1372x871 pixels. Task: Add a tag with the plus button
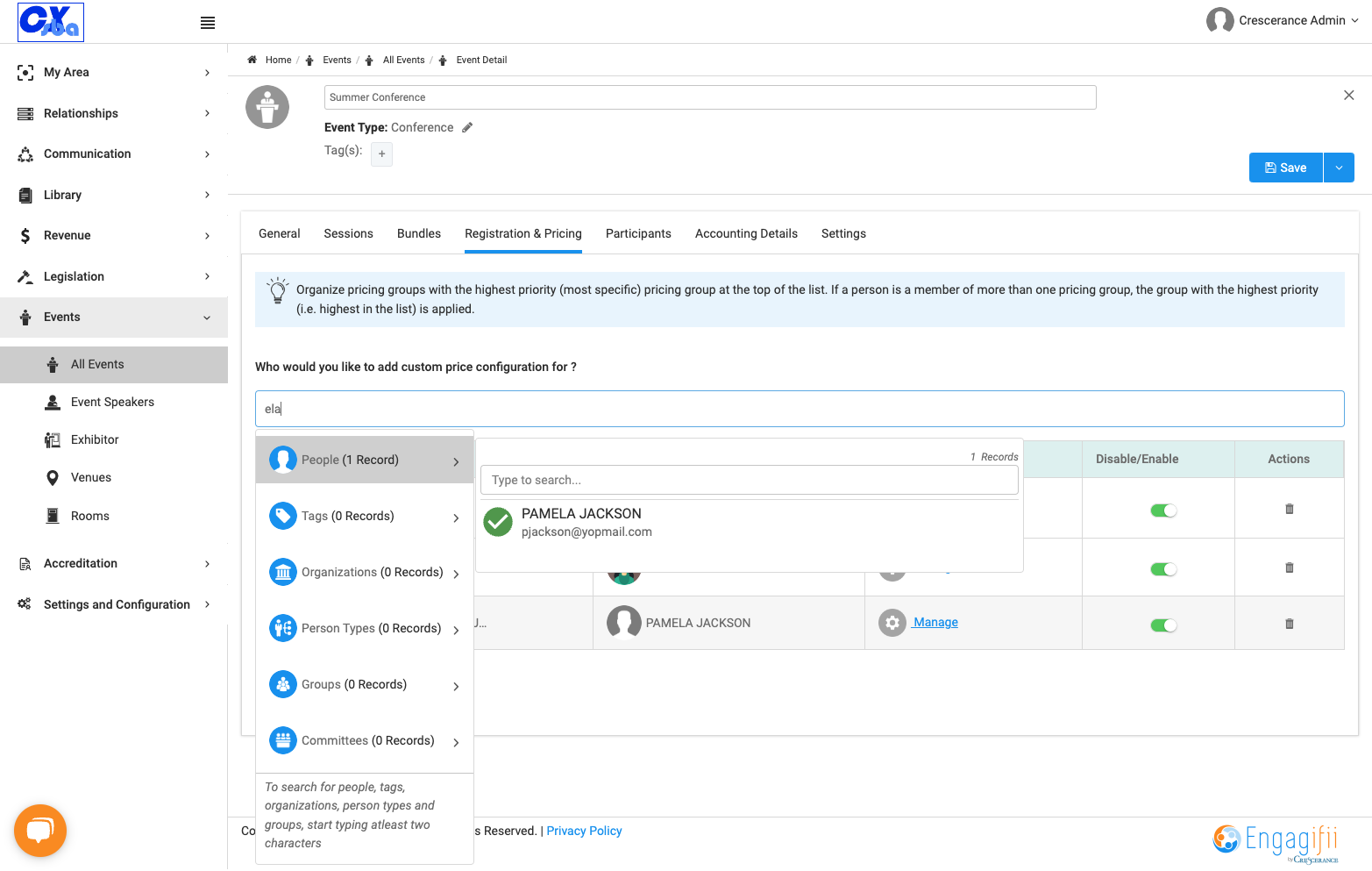pyautogui.click(x=381, y=153)
